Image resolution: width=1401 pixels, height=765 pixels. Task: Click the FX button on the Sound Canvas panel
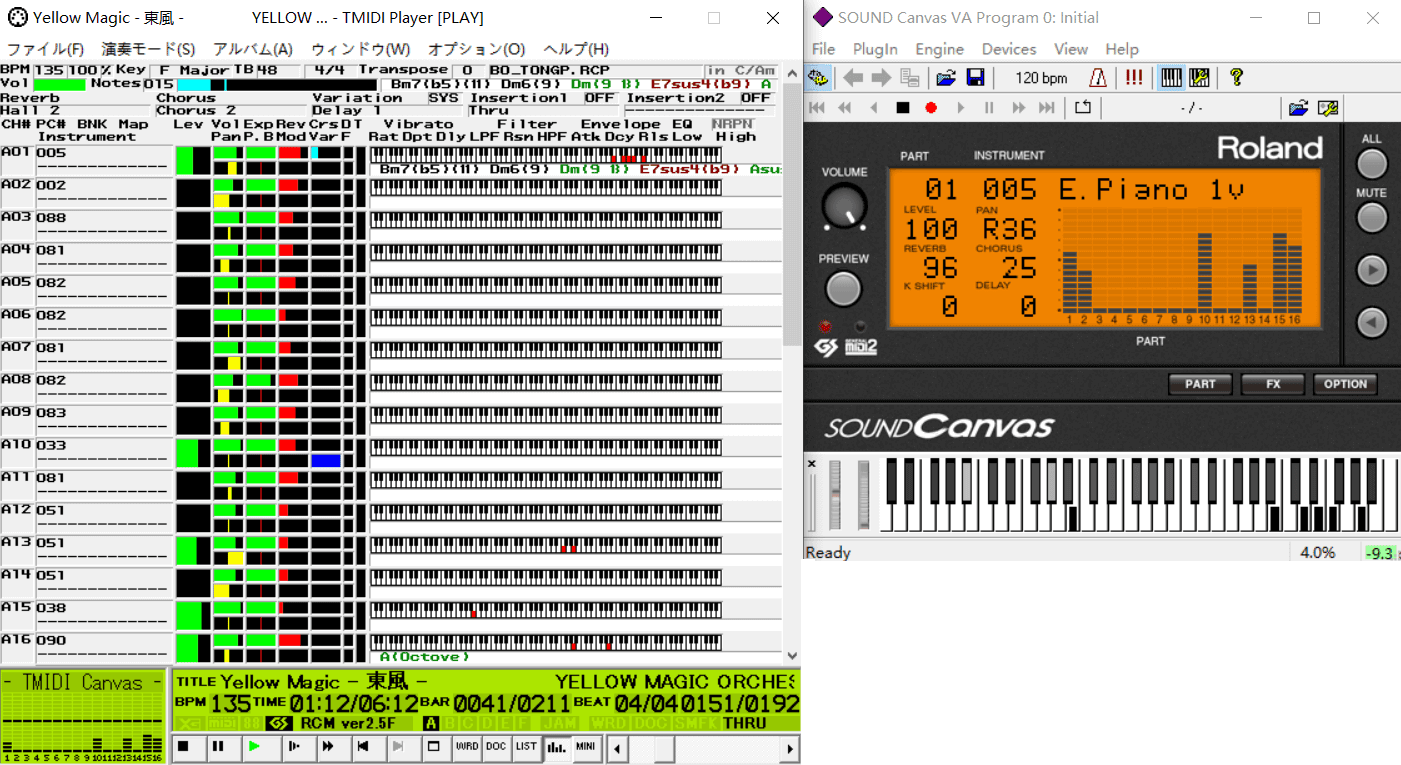point(1272,383)
